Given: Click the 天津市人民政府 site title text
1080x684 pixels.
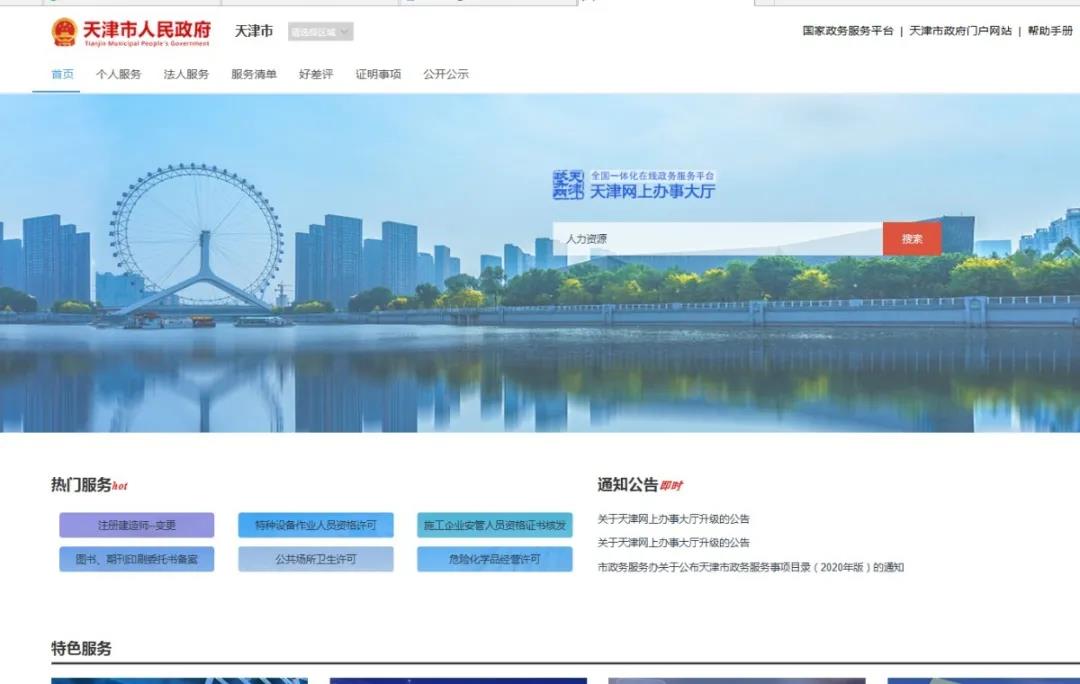Looking at the screenshot, I should (147, 30).
